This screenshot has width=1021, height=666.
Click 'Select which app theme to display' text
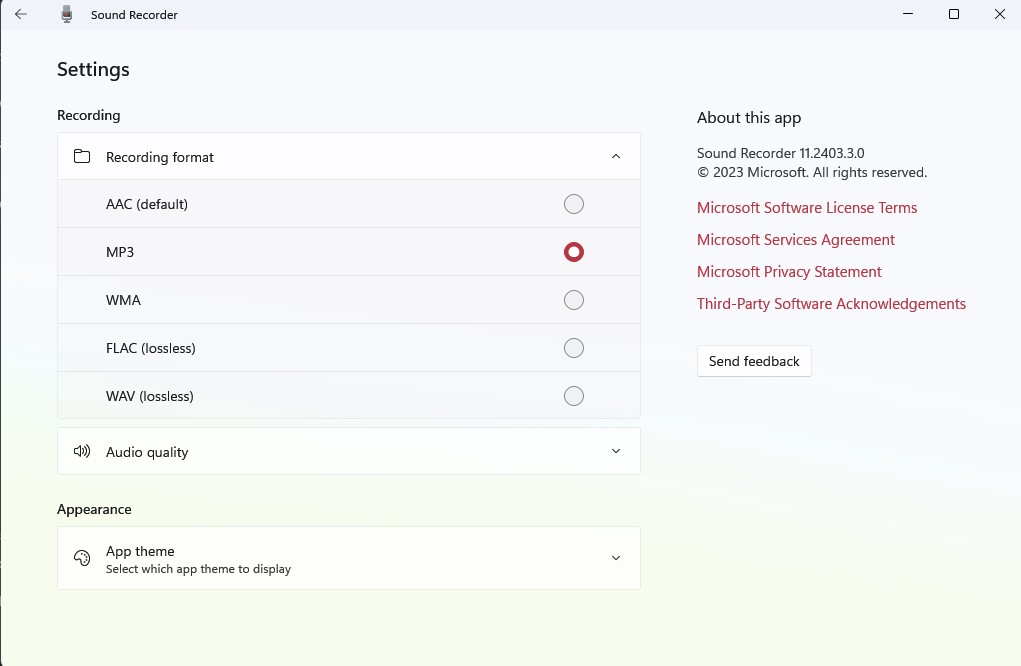(199, 569)
